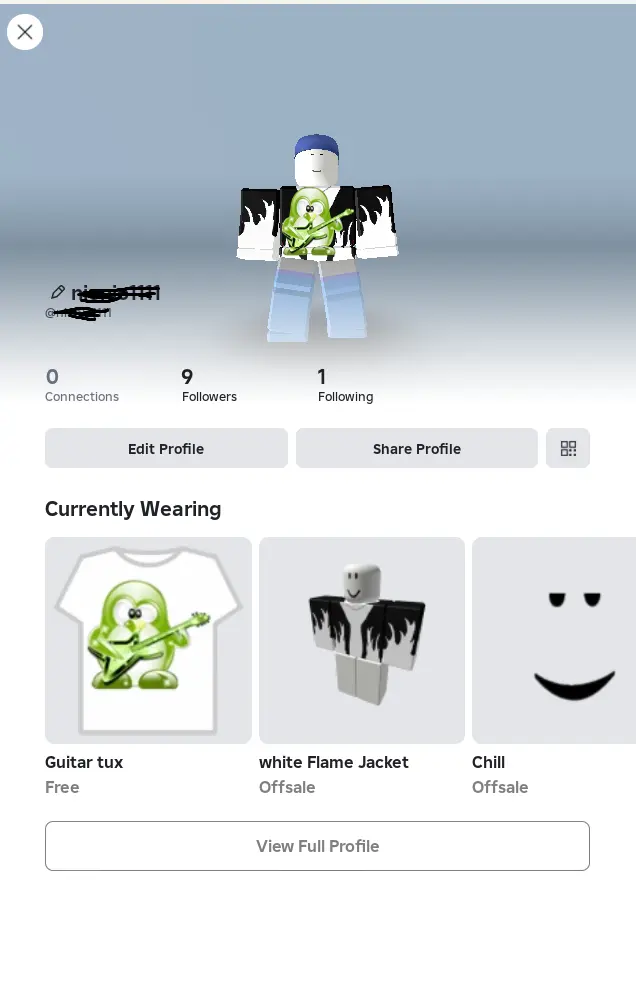
Task: Open the QR code icon button
Action: (x=568, y=448)
